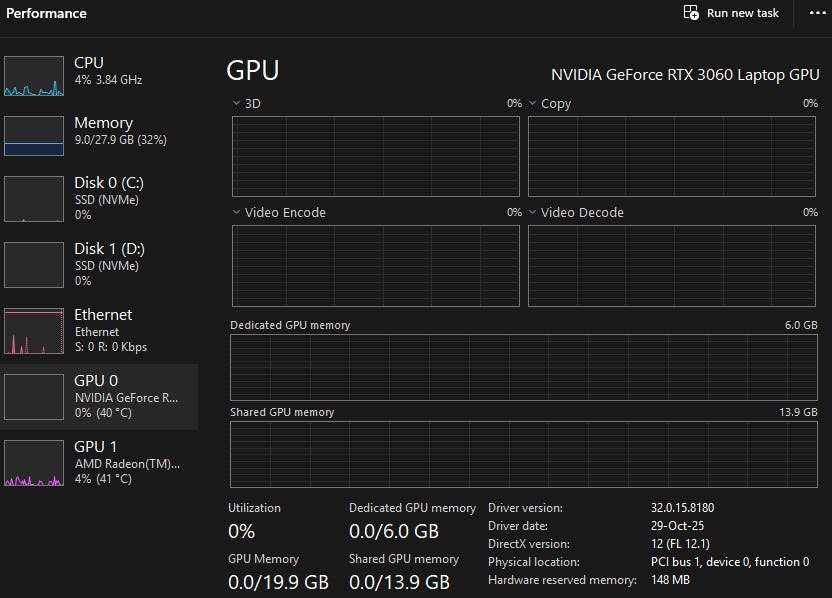Click the Video Decode usage graph
The image size is (832, 598).
(672, 265)
